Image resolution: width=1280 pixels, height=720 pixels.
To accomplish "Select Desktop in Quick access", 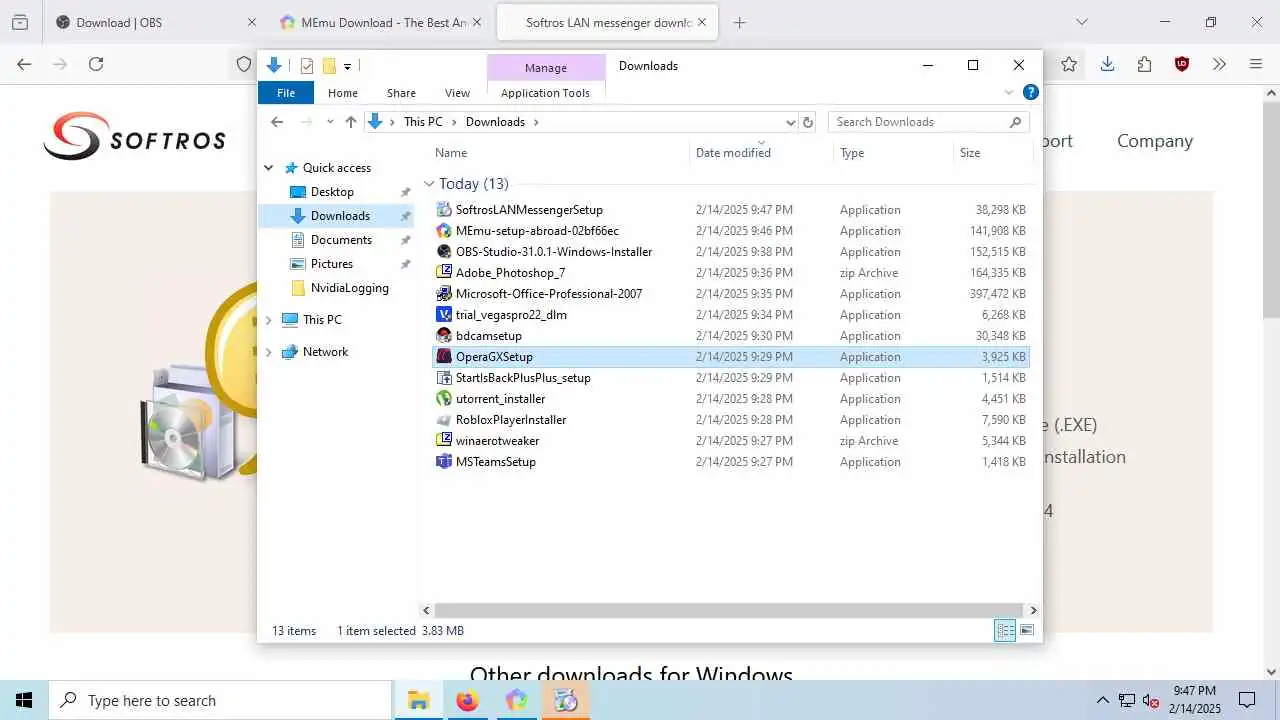I will click(332, 192).
